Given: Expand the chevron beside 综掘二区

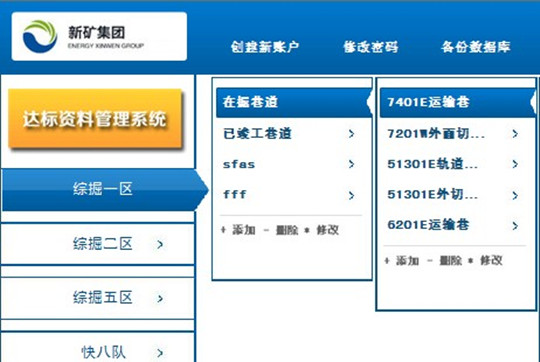Looking at the screenshot, I should pyautogui.click(x=160, y=245).
